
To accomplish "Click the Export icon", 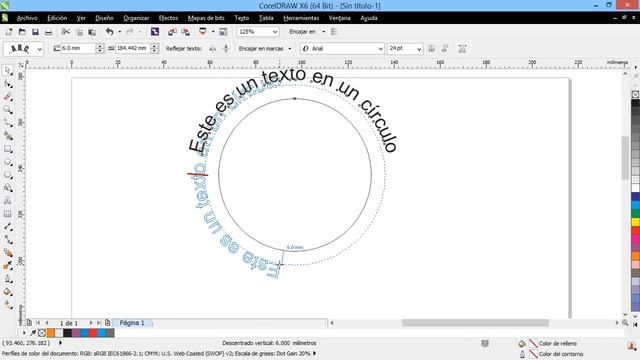I will pos(185,31).
